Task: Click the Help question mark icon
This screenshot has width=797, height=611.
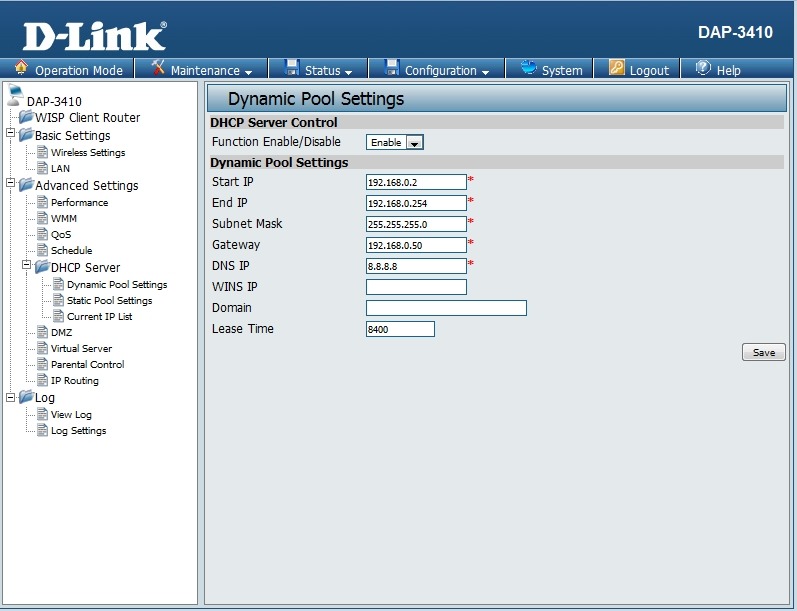Action: 702,69
